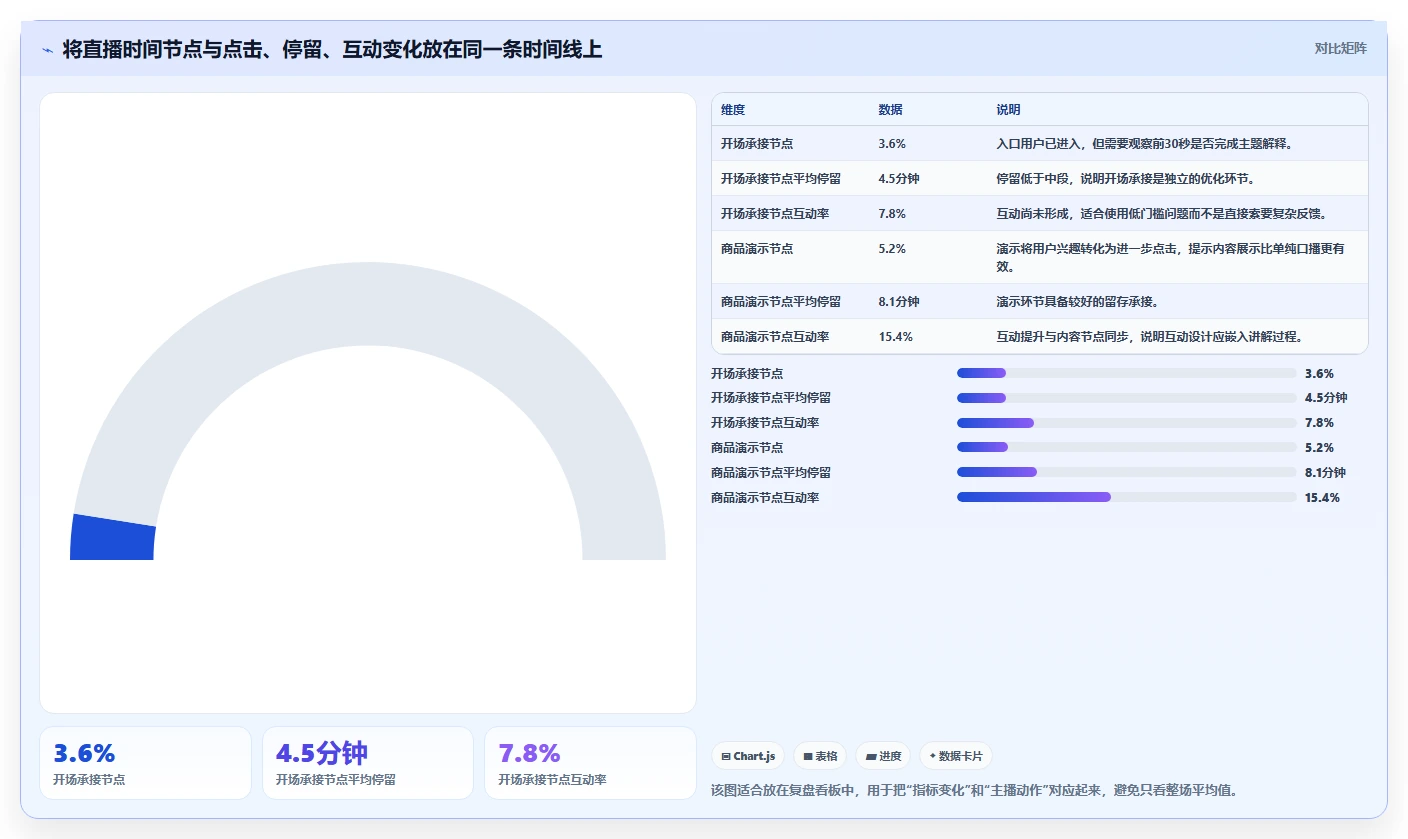Click the 开场承接节点互动率 7.8% progress bar
This screenshot has height=839, width=1408.
pos(1126,423)
